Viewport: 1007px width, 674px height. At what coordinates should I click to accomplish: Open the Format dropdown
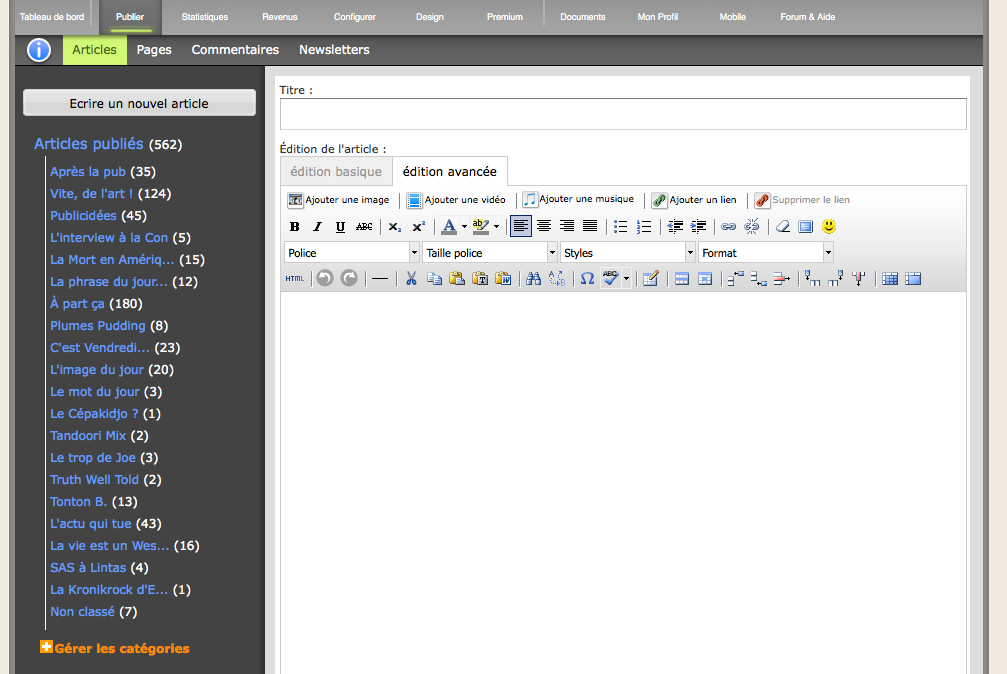pyautogui.click(x=766, y=253)
